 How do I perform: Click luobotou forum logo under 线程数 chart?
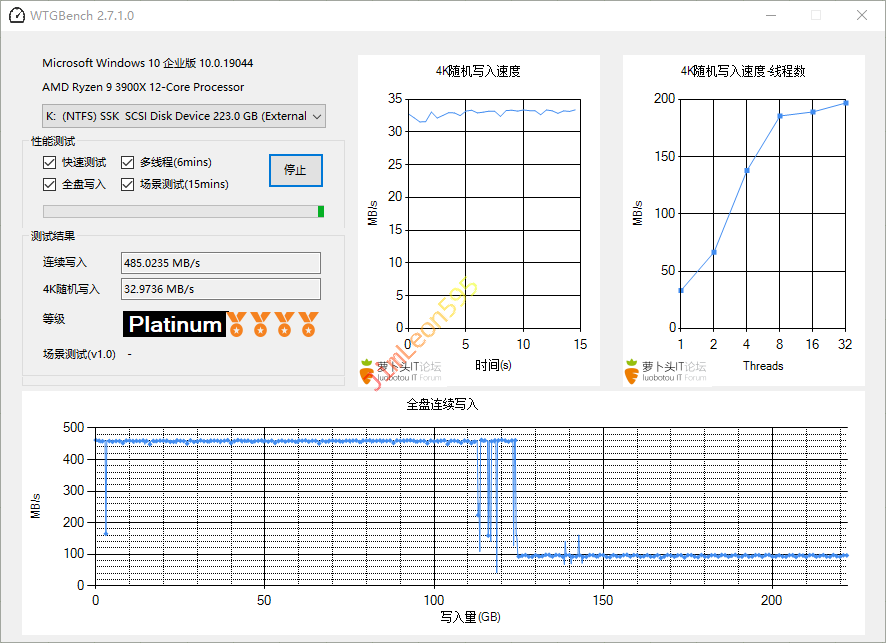pos(666,371)
